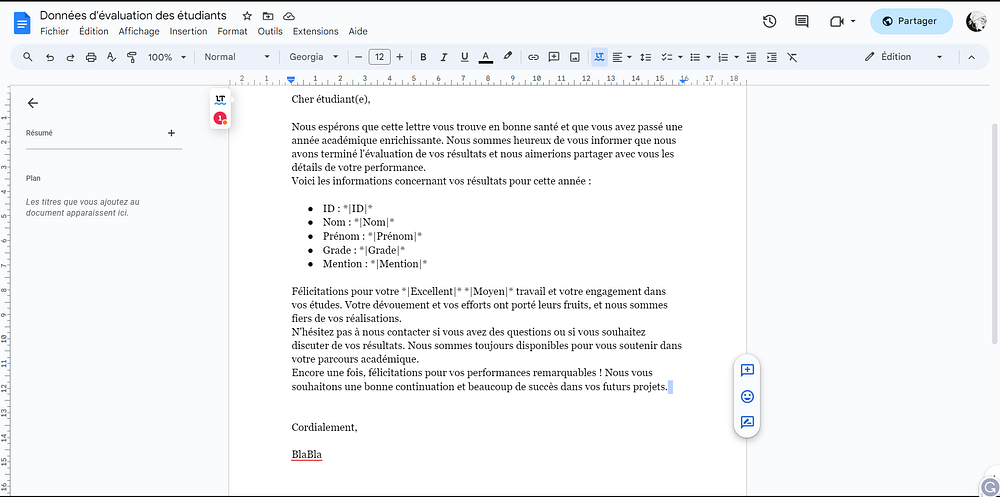Open the Georgia font dropdown
The height and width of the screenshot is (497, 1000).
314,57
